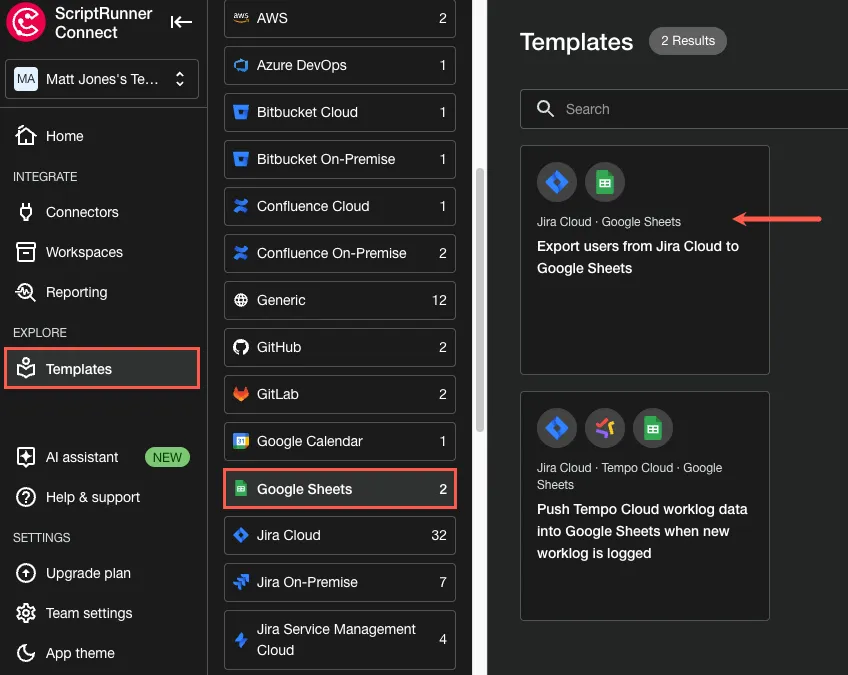Viewport: 848px width, 675px height.
Task: Filter templates by Confluence Cloud
Action: click(340, 207)
